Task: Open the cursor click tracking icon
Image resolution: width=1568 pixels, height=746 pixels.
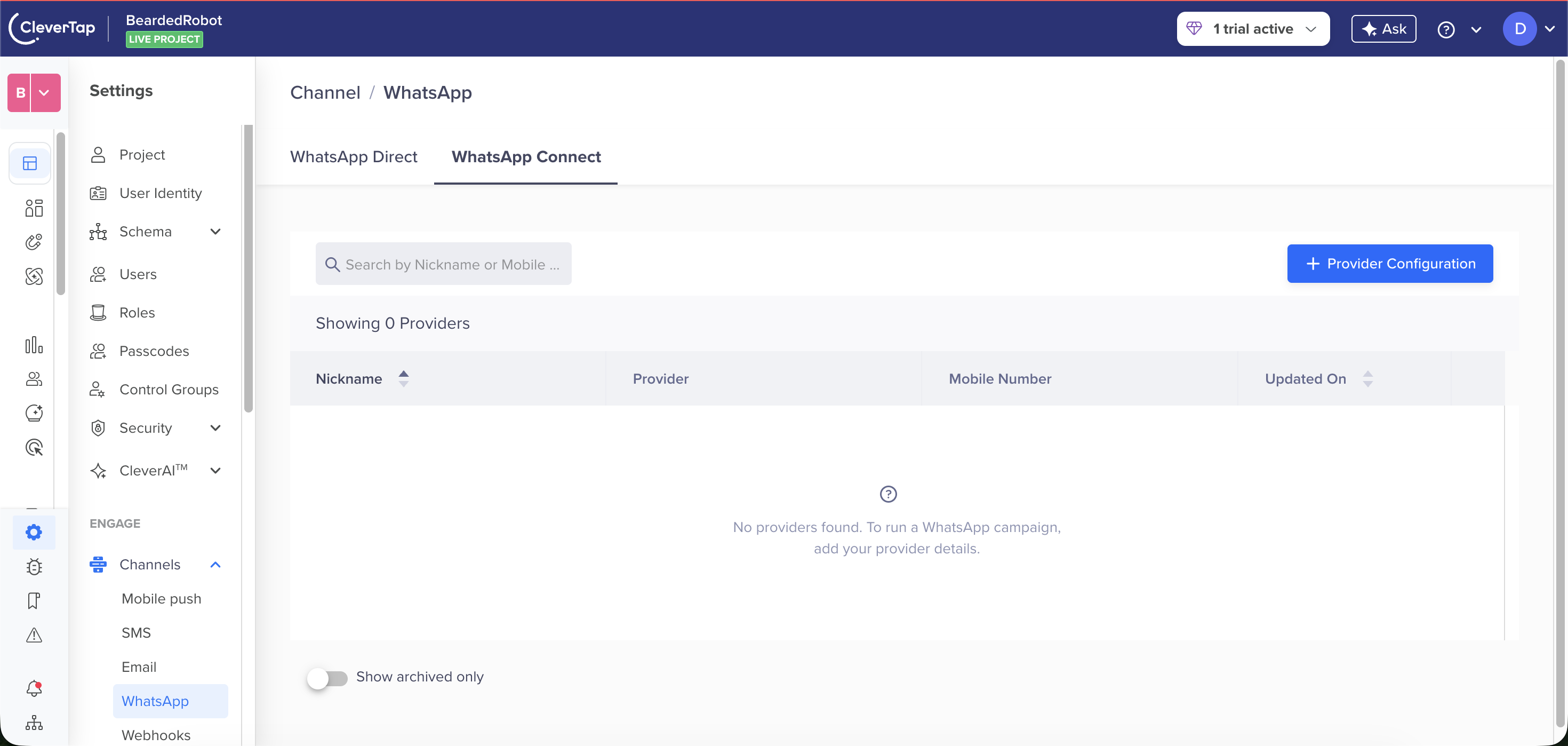Action: click(x=34, y=448)
